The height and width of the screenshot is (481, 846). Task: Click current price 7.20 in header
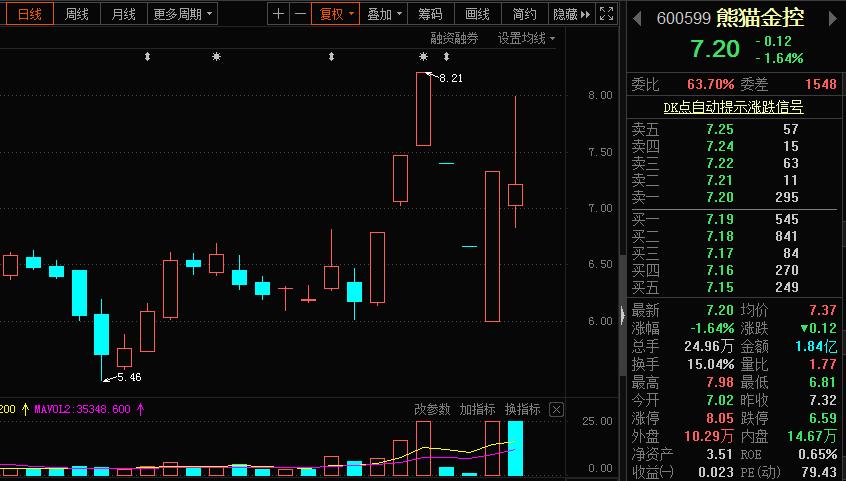click(715, 49)
